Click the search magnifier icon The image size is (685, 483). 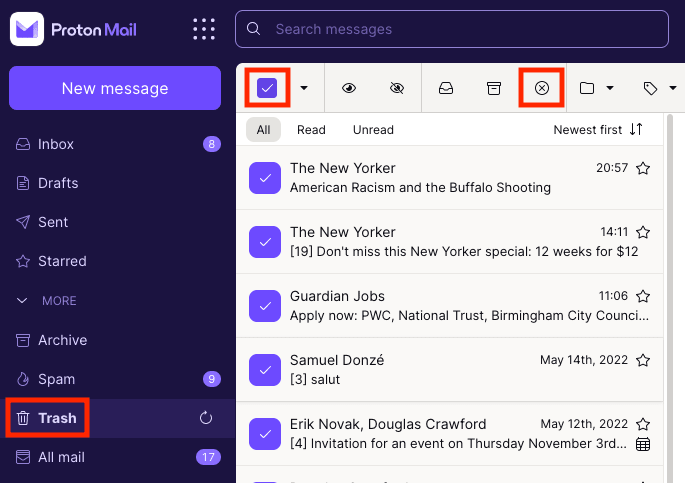(x=253, y=29)
